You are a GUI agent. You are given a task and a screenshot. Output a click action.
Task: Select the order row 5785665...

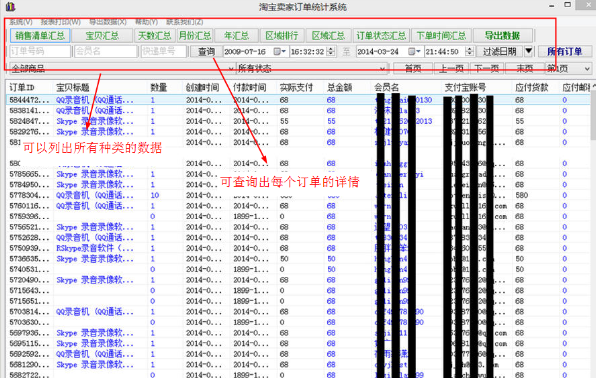[298, 174]
